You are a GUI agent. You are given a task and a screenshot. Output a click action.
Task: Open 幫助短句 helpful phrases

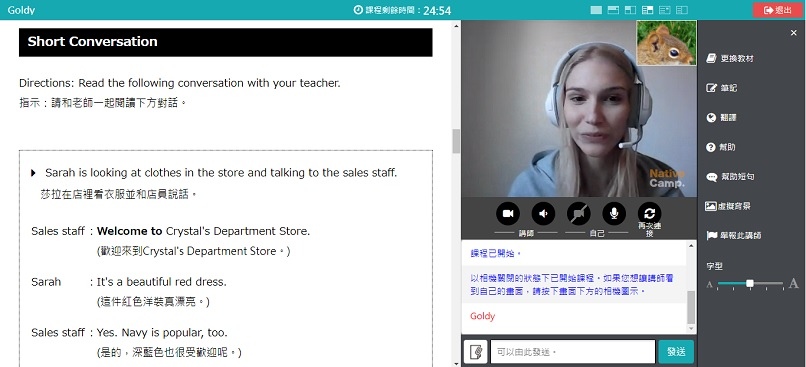tap(730, 176)
